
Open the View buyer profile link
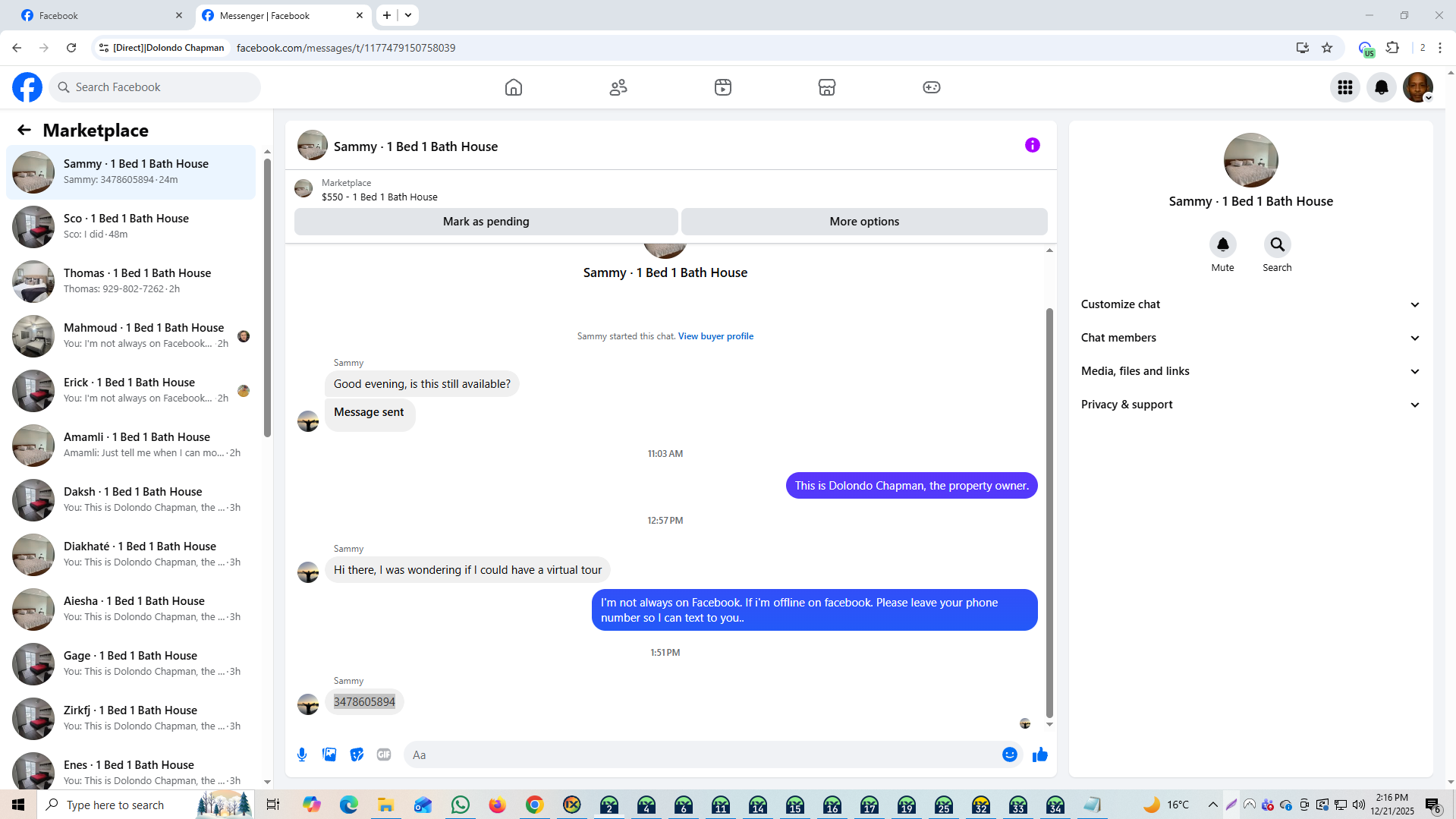tap(715, 336)
